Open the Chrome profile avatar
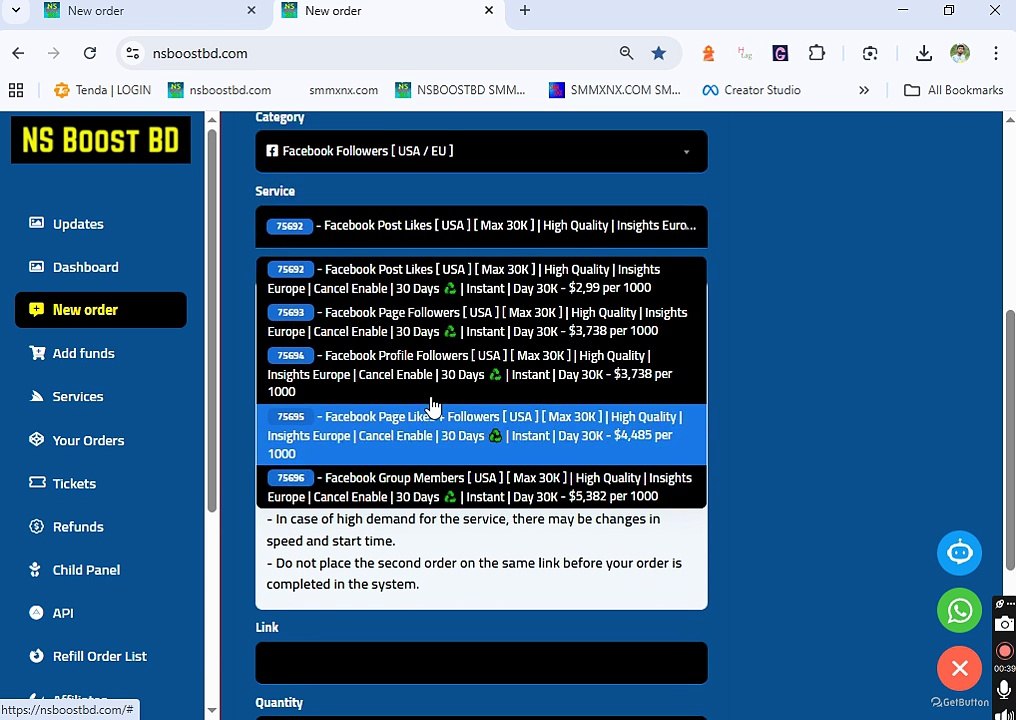Screen dimensions: 1016x720 960,53
